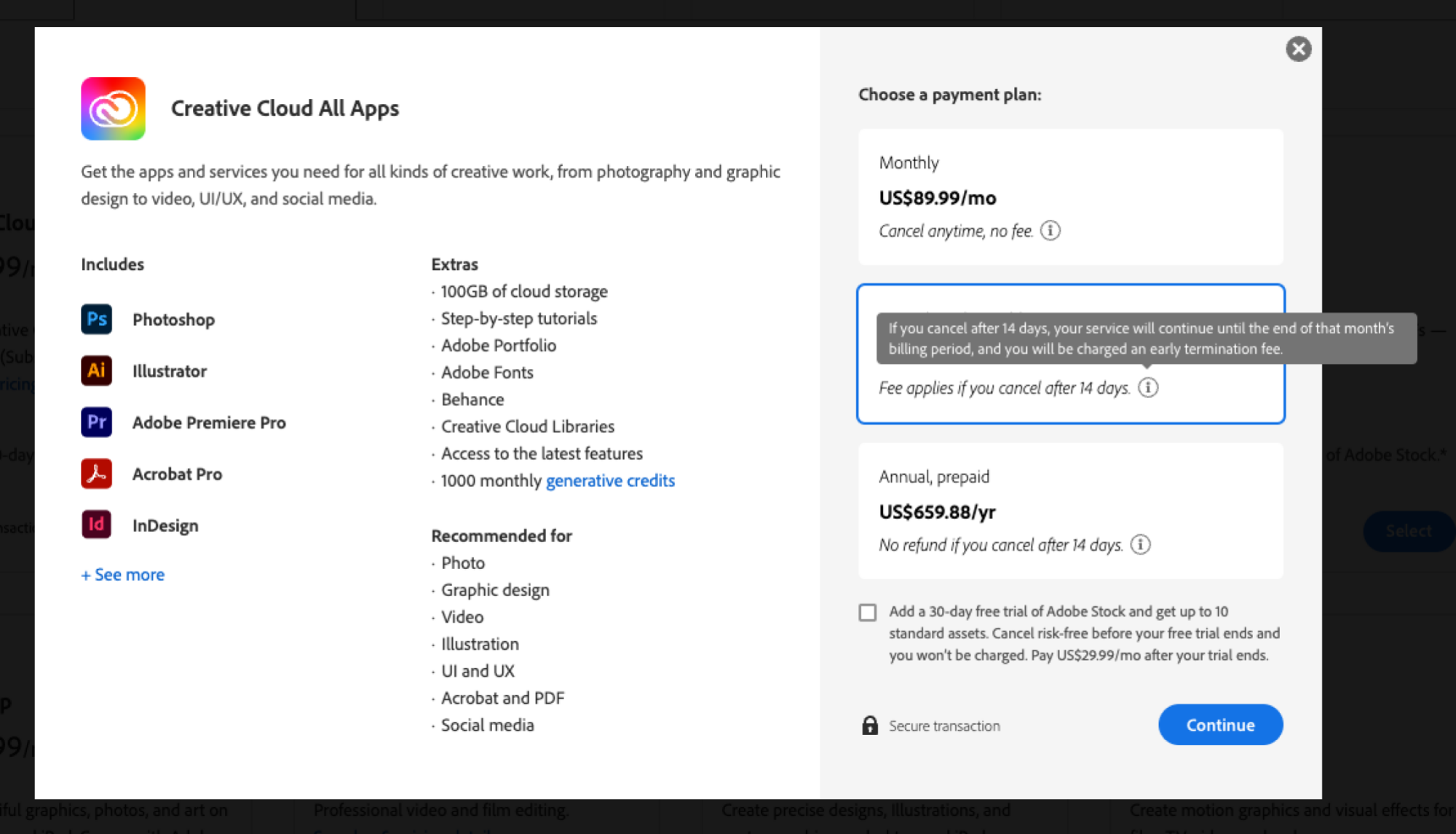Select the Monthly payment plan
The image size is (1456, 834).
coord(1070,196)
